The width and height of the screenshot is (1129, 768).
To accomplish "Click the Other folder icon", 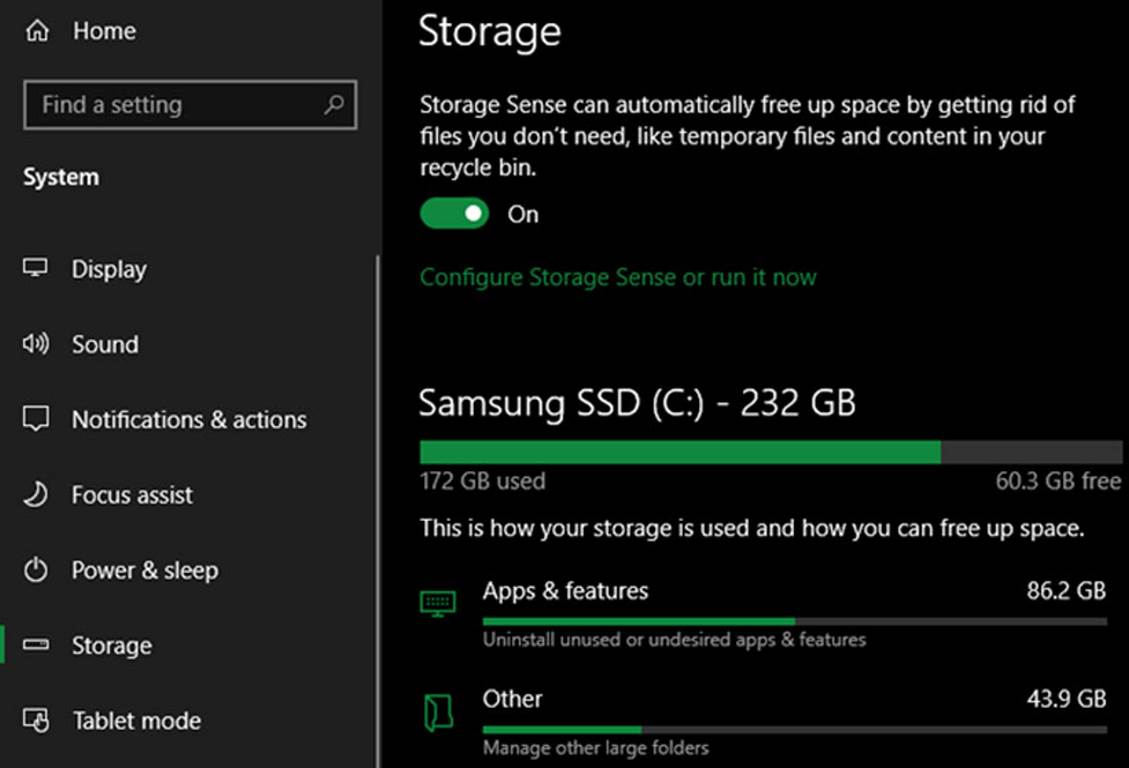I will pyautogui.click(x=438, y=712).
